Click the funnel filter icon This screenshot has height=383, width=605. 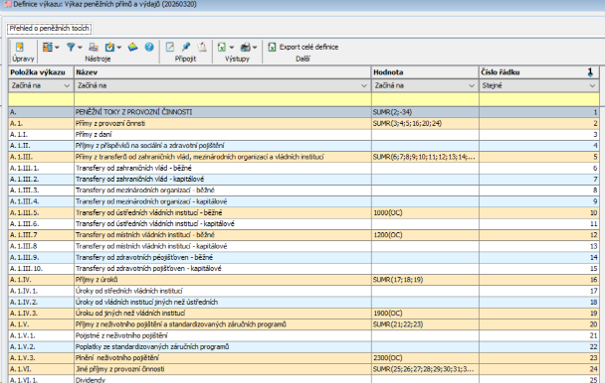71,47
